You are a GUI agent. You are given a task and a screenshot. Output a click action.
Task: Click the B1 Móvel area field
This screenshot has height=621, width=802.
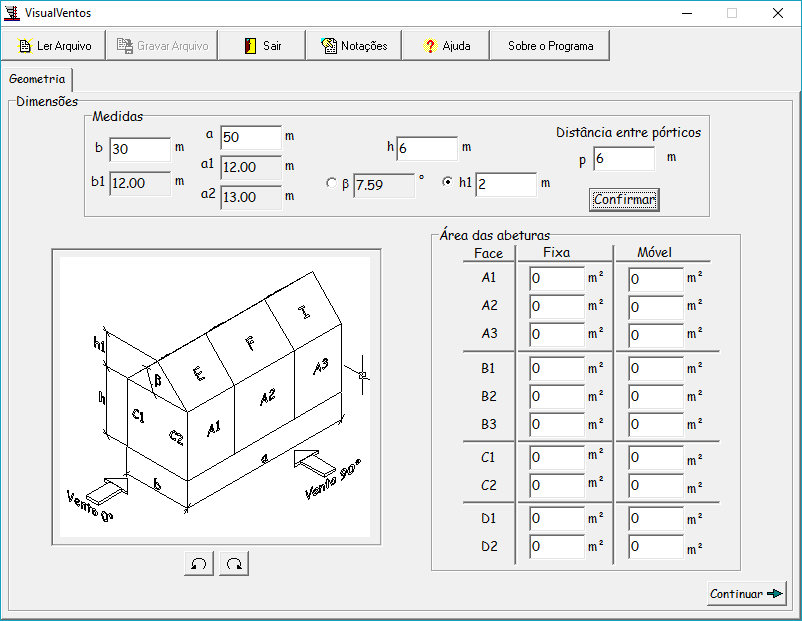[x=656, y=369]
